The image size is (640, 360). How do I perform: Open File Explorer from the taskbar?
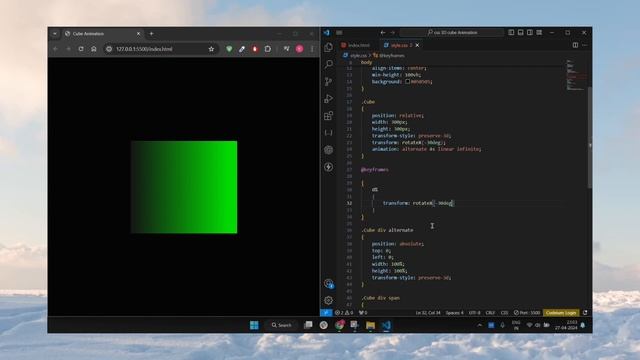pyautogui.click(x=370, y=325)
